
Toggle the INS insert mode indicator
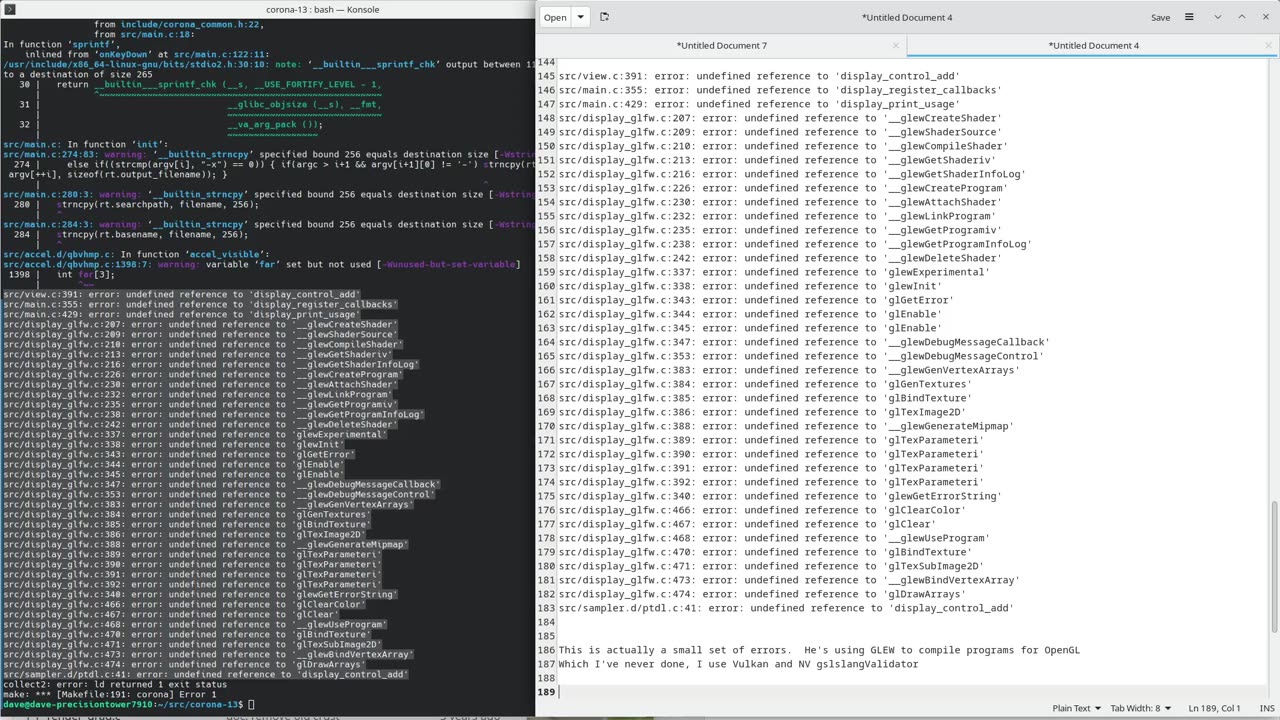1267,708
